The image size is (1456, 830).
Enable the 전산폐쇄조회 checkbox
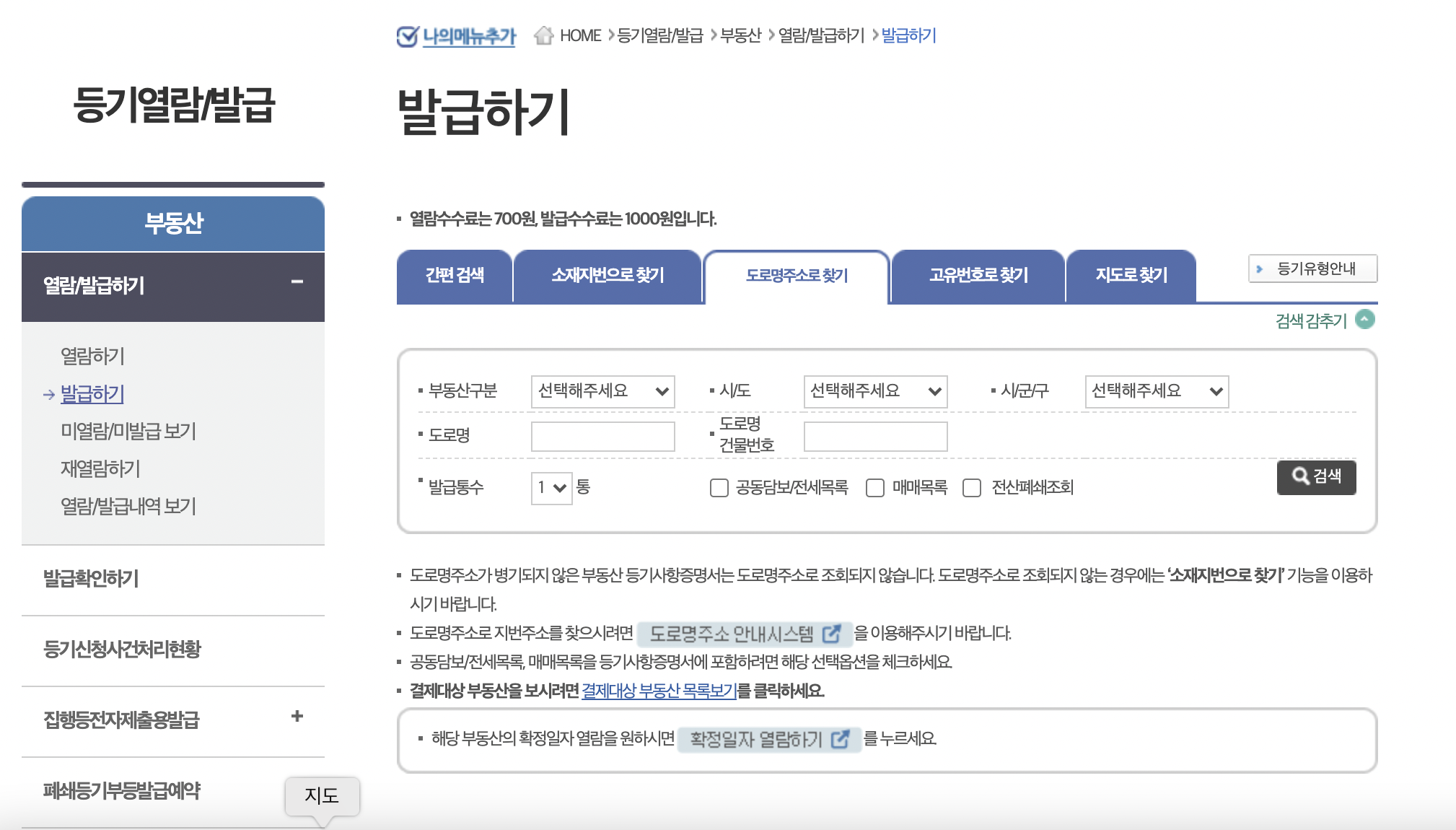point(973,489)
